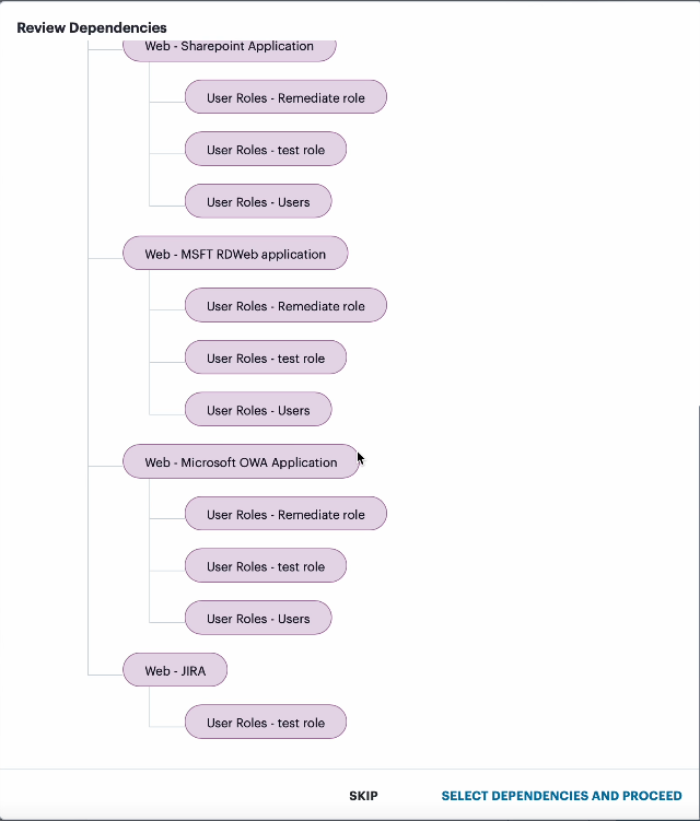Pick Remediate role under MSFT RDWeb application
This screenshot has width=700, height=821.
(x=285, y=306)
